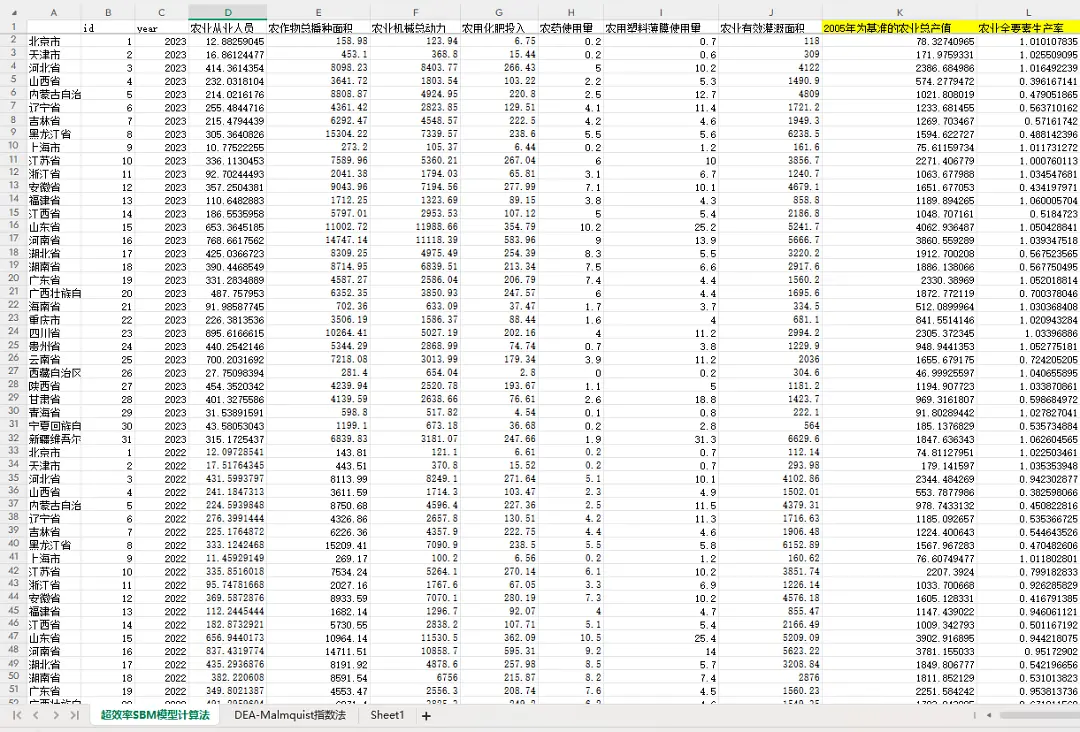
Task: Select the 西藏自治区 cell in row 27
Action: 54,373
